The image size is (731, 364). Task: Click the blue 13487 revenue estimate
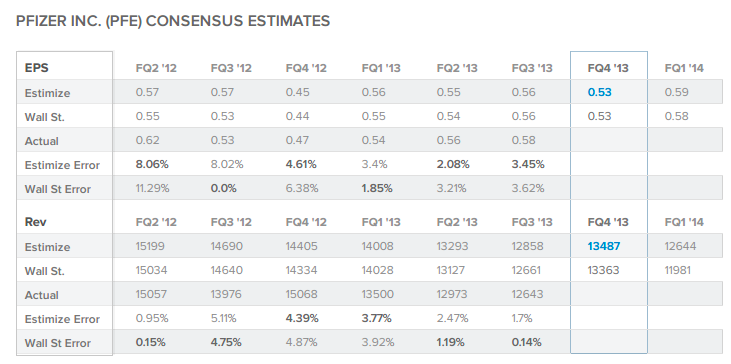click(x=604, y=246)
